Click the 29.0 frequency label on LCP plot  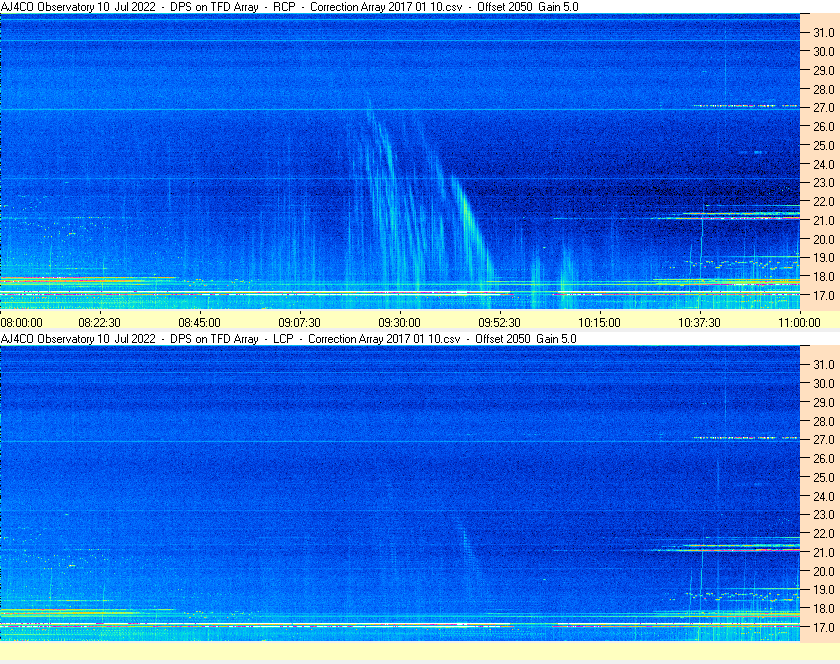(824, 402)
